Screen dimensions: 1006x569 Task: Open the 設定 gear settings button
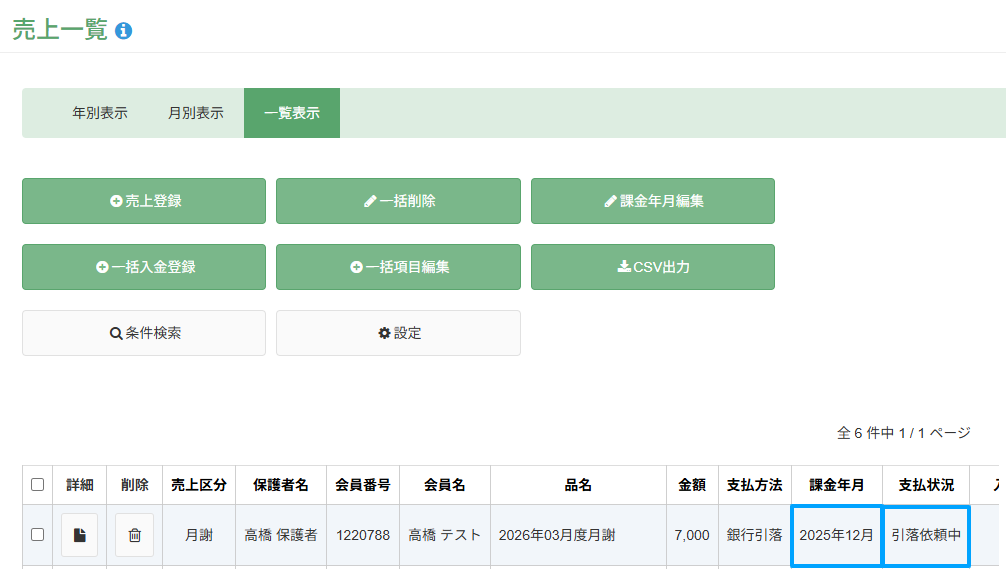[398, 333]
